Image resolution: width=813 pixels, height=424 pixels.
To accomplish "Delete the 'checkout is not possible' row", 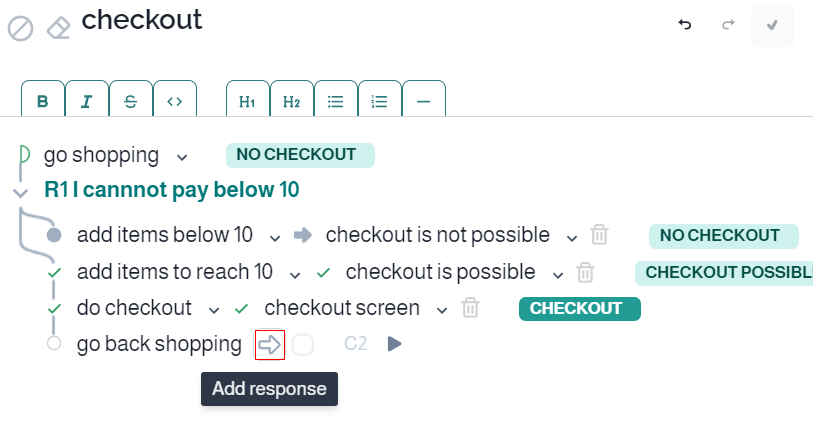I will 599,235.
